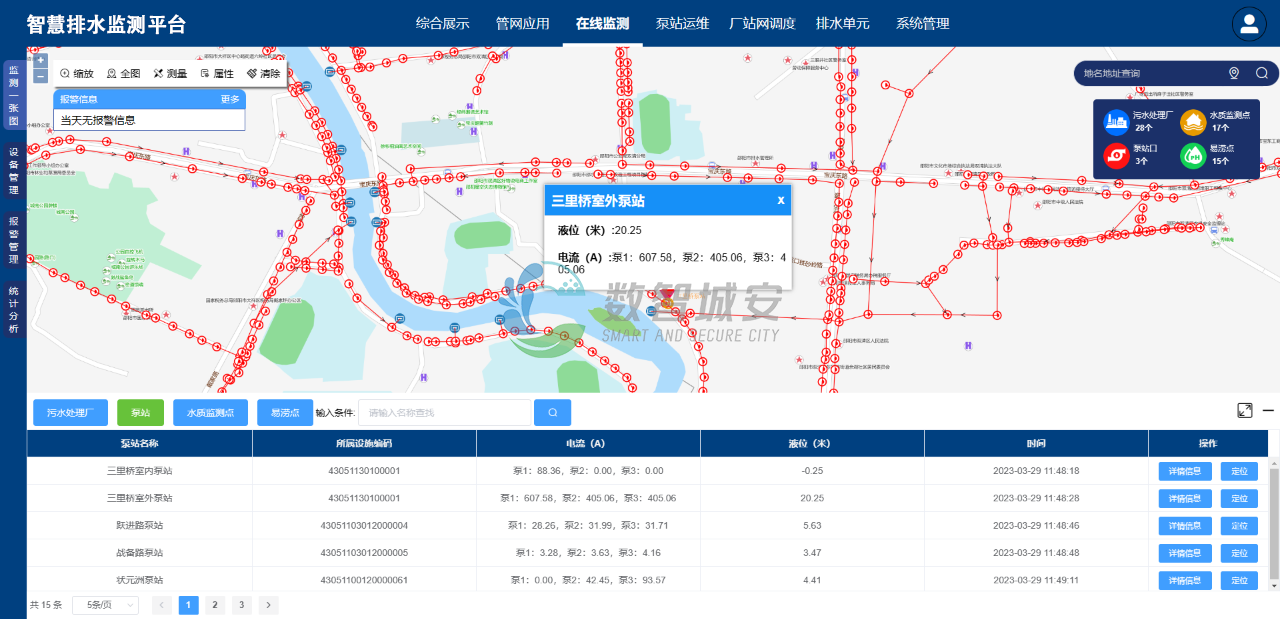Toggle the 水质监测点 filter button
This screenshot has height=619, width=1280.
tap(210, 412)
